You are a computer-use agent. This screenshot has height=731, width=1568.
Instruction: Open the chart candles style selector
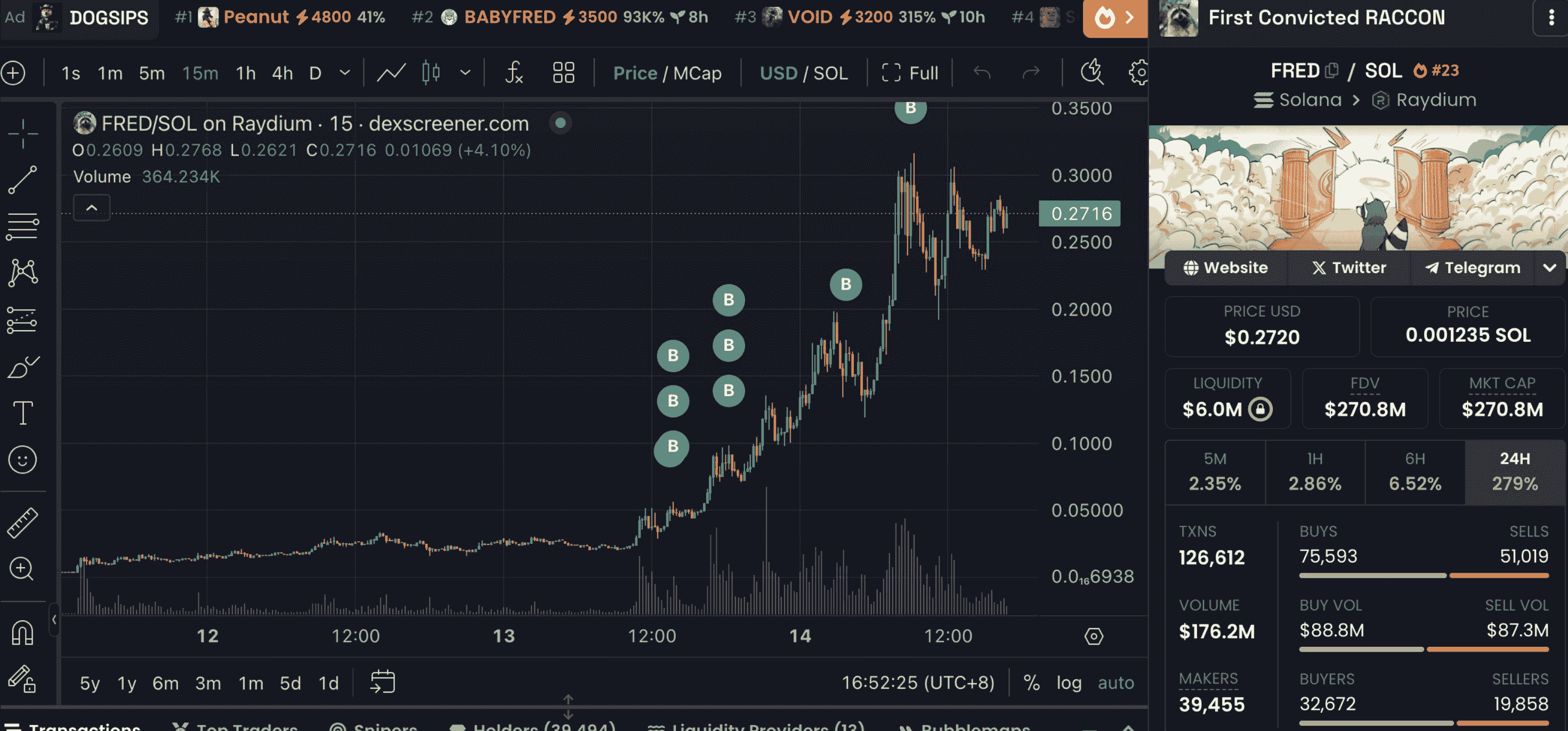click(x=431, y=73)
